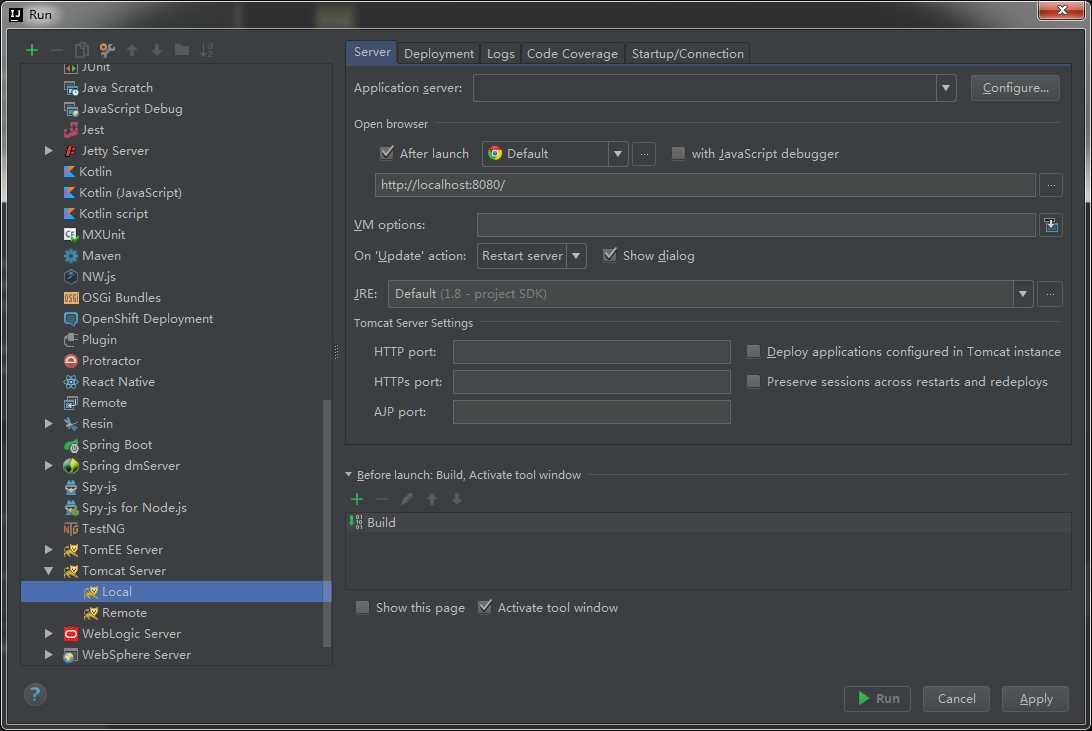Image resolution: width=1092 pixels, height=731 pixels.
Task: Select Kotlin configuration type
Action: click(95, 171)
